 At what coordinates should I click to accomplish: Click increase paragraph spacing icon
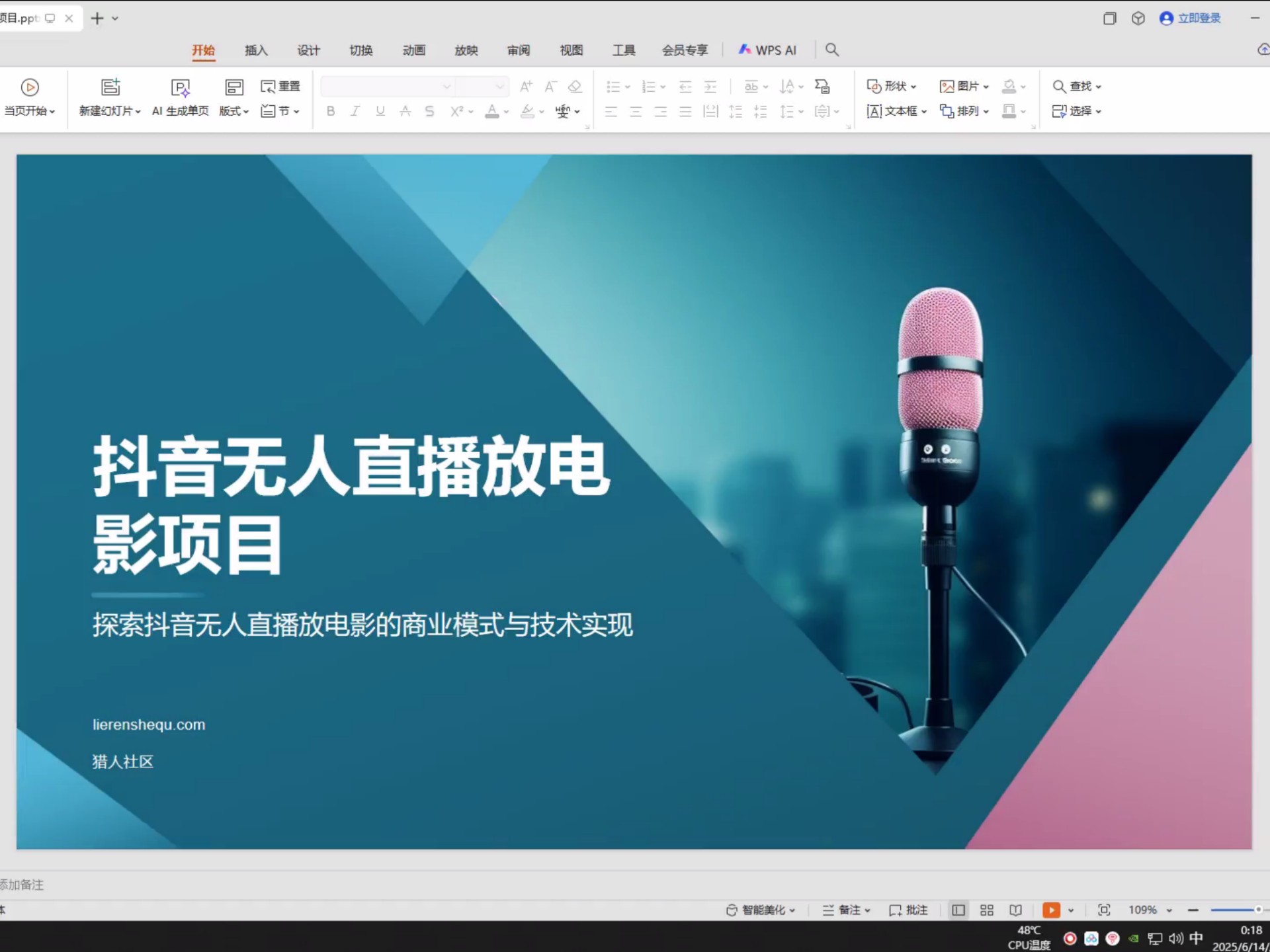click(x=736, y=111)
